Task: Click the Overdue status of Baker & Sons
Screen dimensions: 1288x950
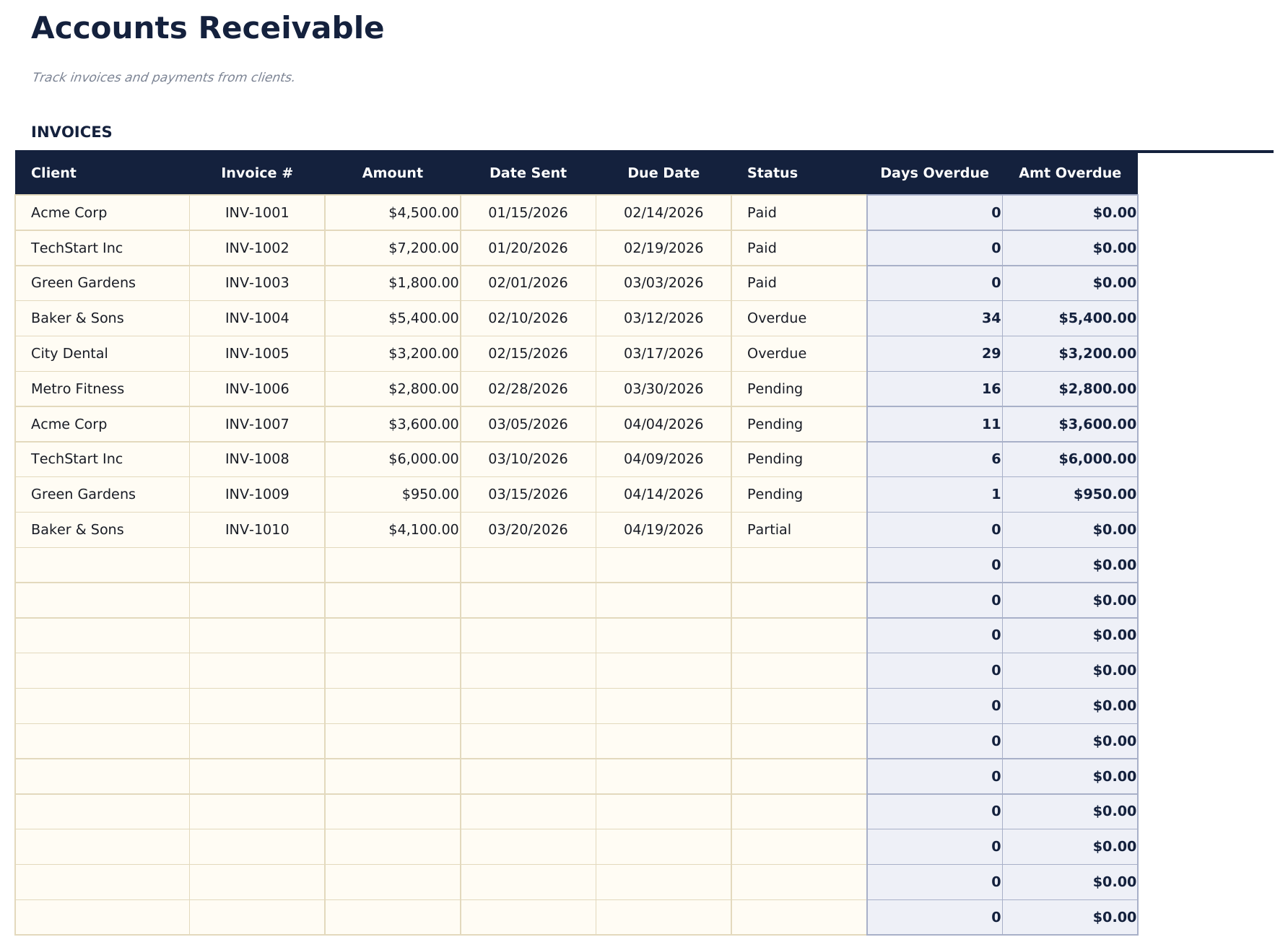Action: pos(778,318)
